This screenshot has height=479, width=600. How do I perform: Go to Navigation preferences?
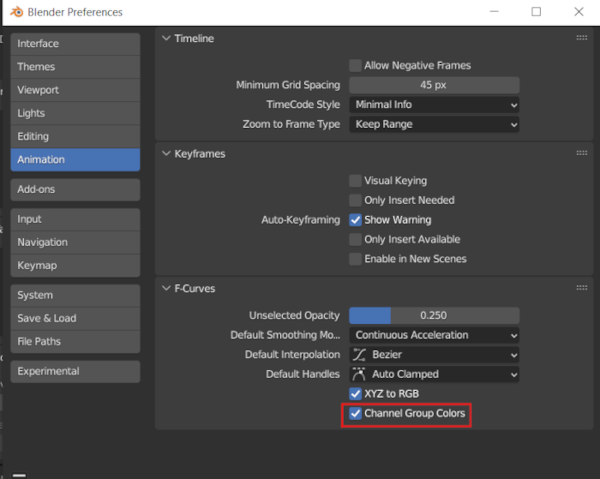click(75, 243)
